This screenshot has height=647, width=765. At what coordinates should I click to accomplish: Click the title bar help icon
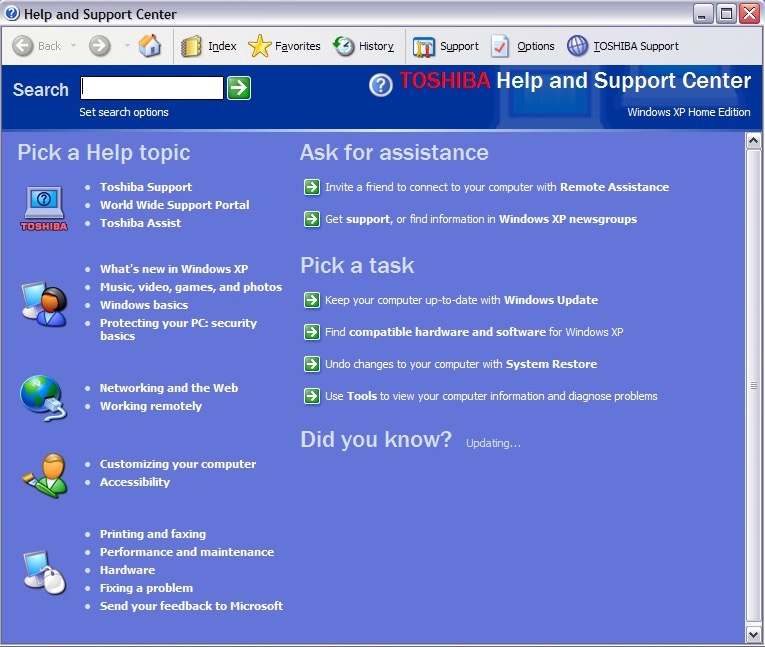click(x=12, y=14)
